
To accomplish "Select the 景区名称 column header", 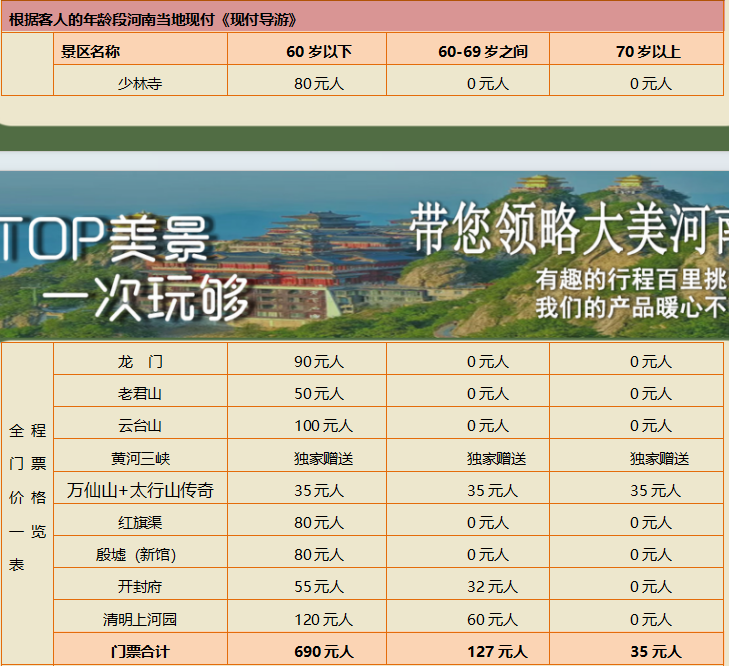I will click(x=91, y=51).
